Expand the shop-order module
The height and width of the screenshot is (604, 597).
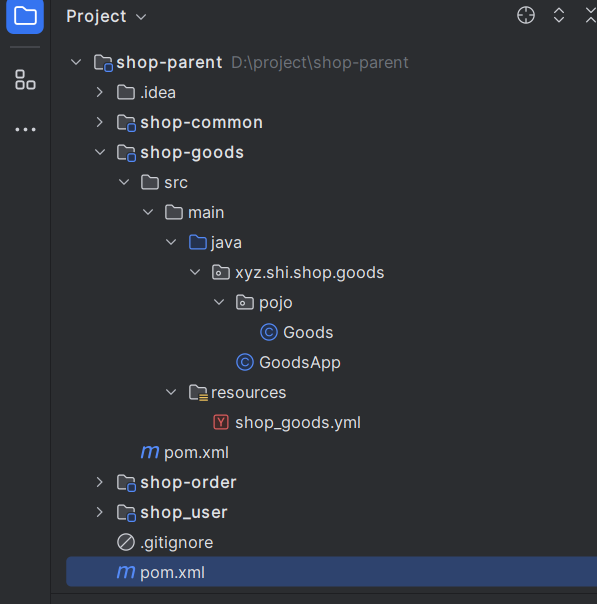point(100,482)
